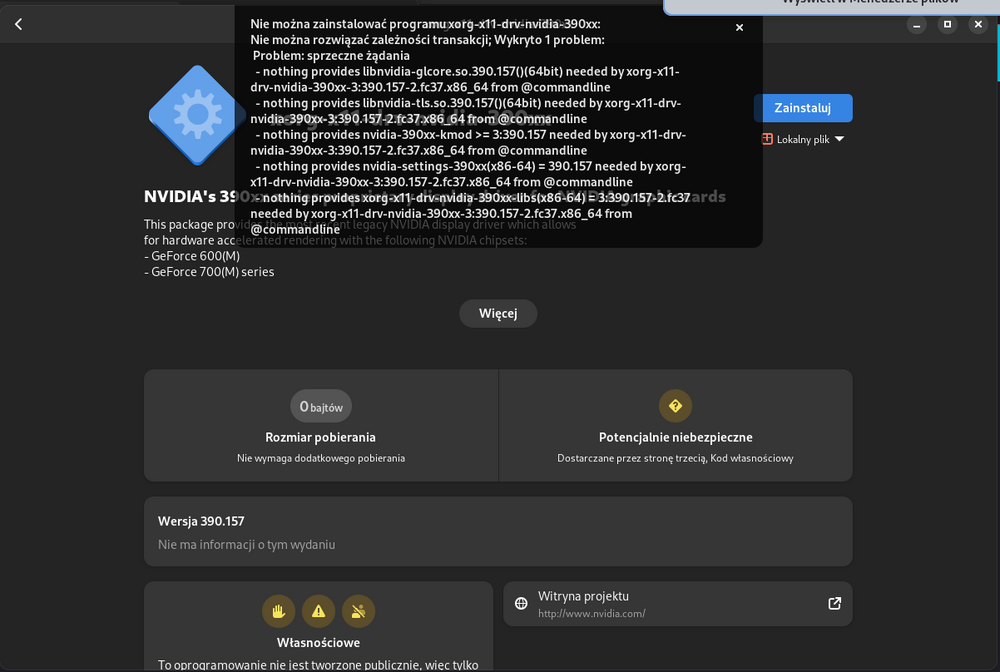The image size is (1000, 672).
Task: Expand the description with Więcej button
Action: pos(498,313)
